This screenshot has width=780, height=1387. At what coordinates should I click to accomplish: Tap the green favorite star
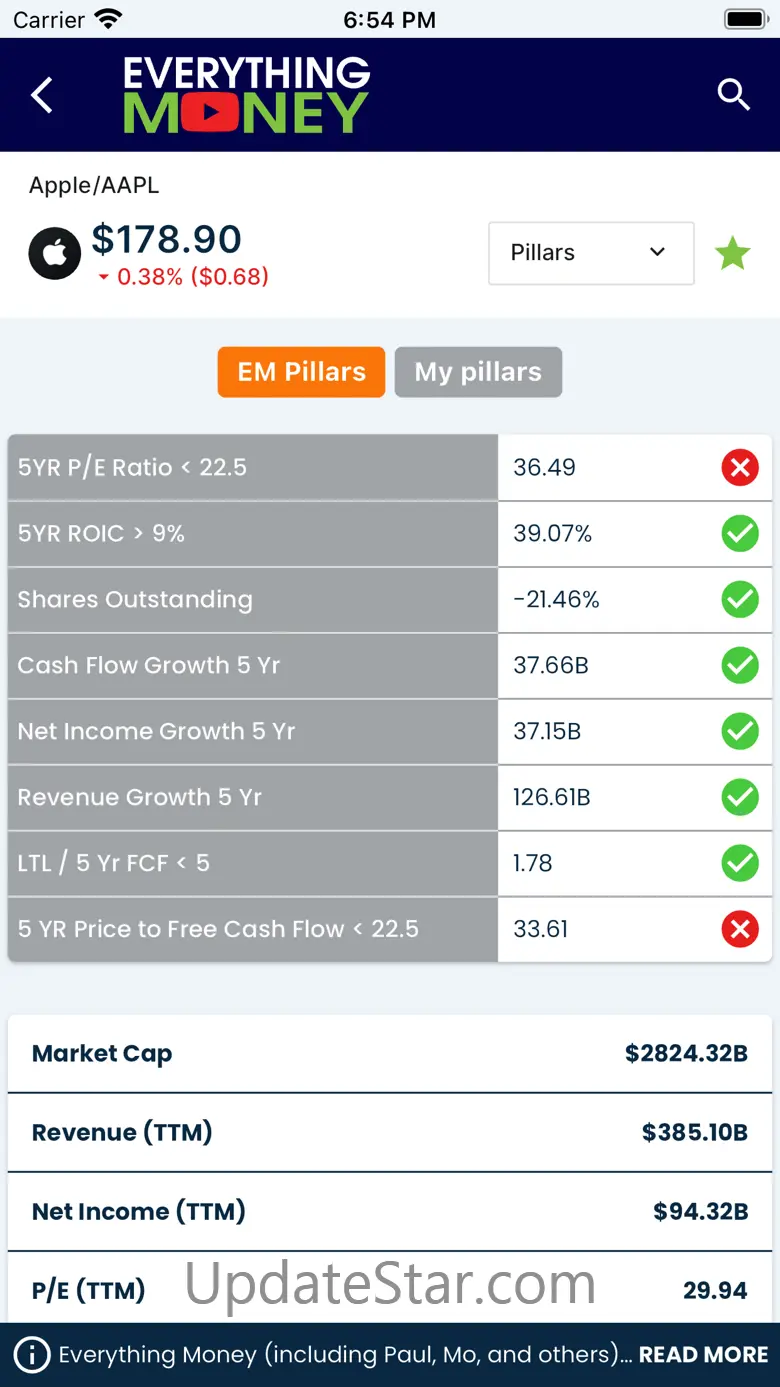point(733,253)
